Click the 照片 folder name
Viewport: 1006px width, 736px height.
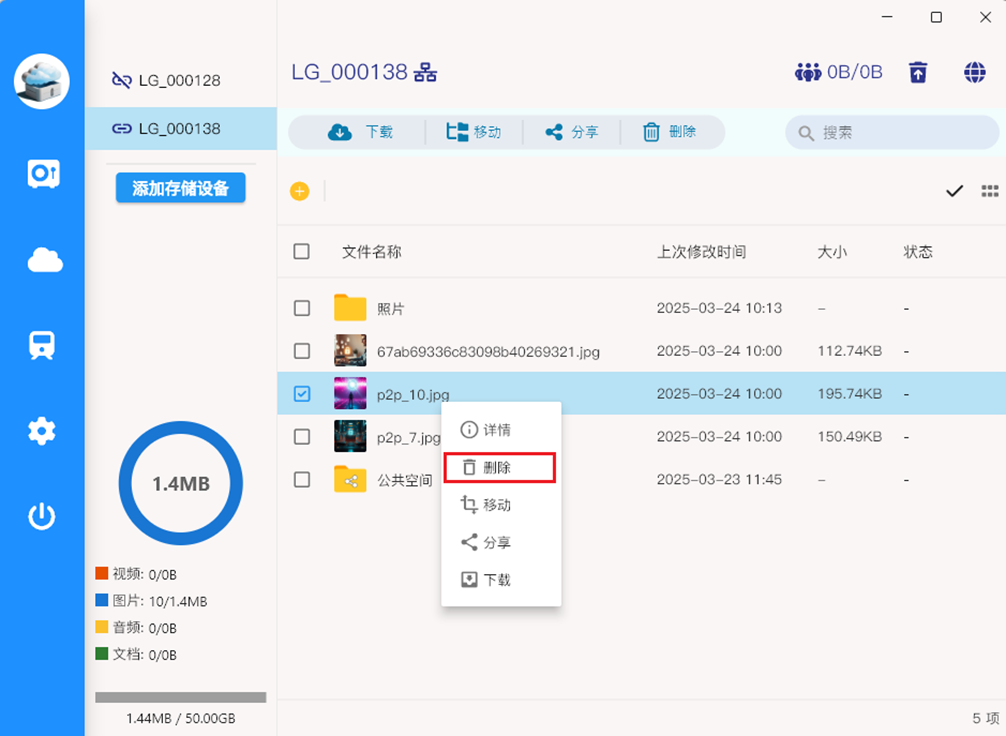click(x=391, y=309)
